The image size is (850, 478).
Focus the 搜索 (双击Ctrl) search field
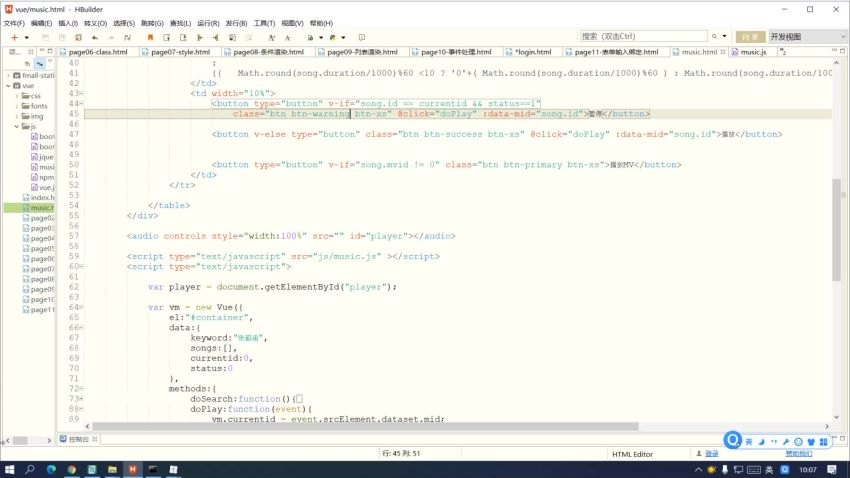pyautogui.click(x=643, y=36)
